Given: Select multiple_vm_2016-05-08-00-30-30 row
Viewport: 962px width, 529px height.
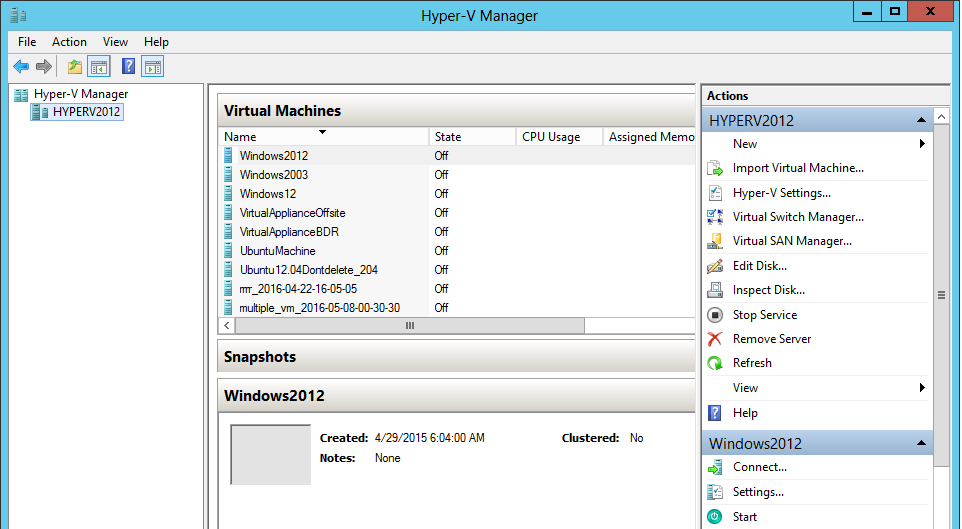Looking at the screenshot, I should [x=457, y=307].
